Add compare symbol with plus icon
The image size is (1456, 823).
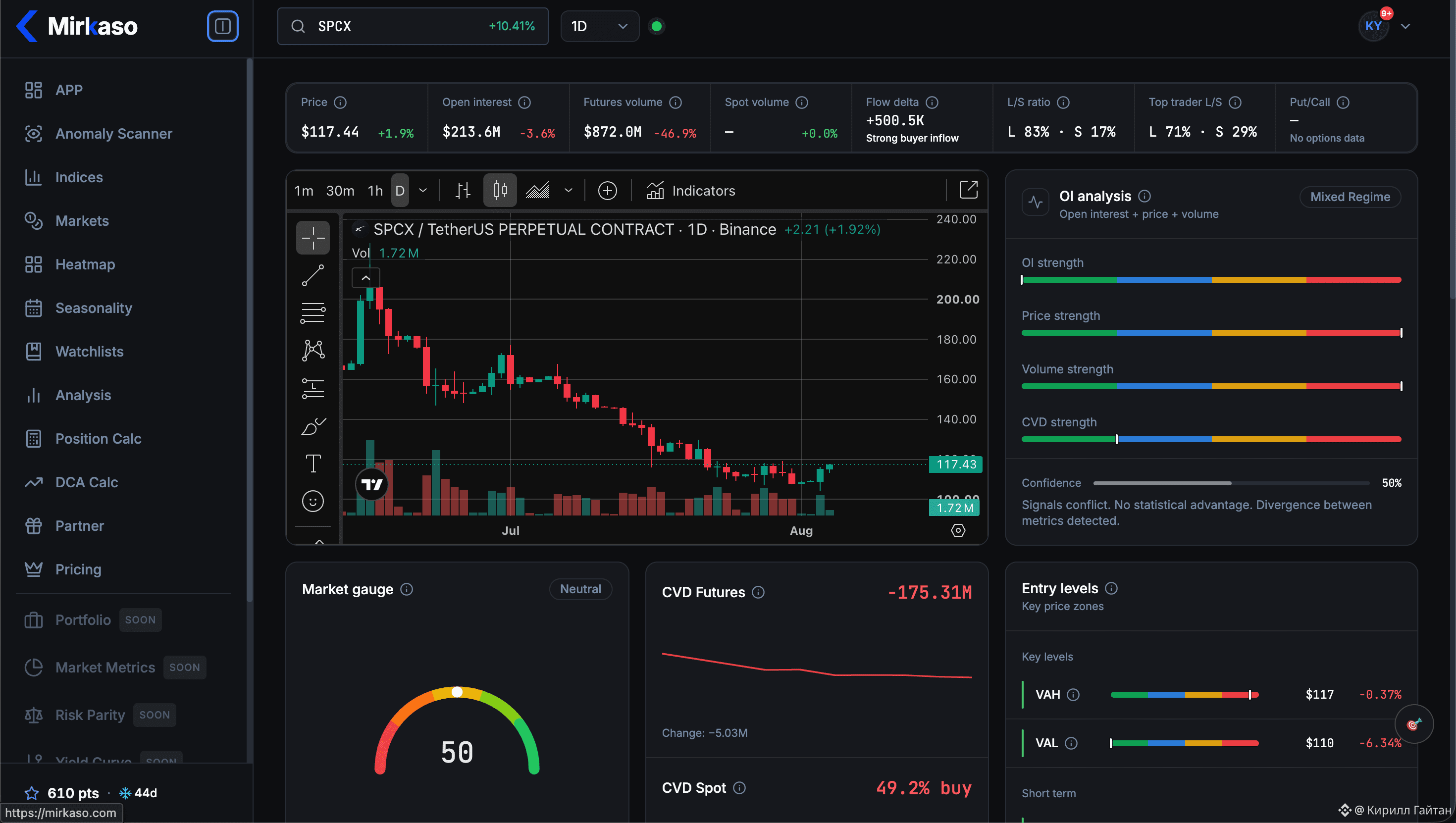(x=607, y=191)
